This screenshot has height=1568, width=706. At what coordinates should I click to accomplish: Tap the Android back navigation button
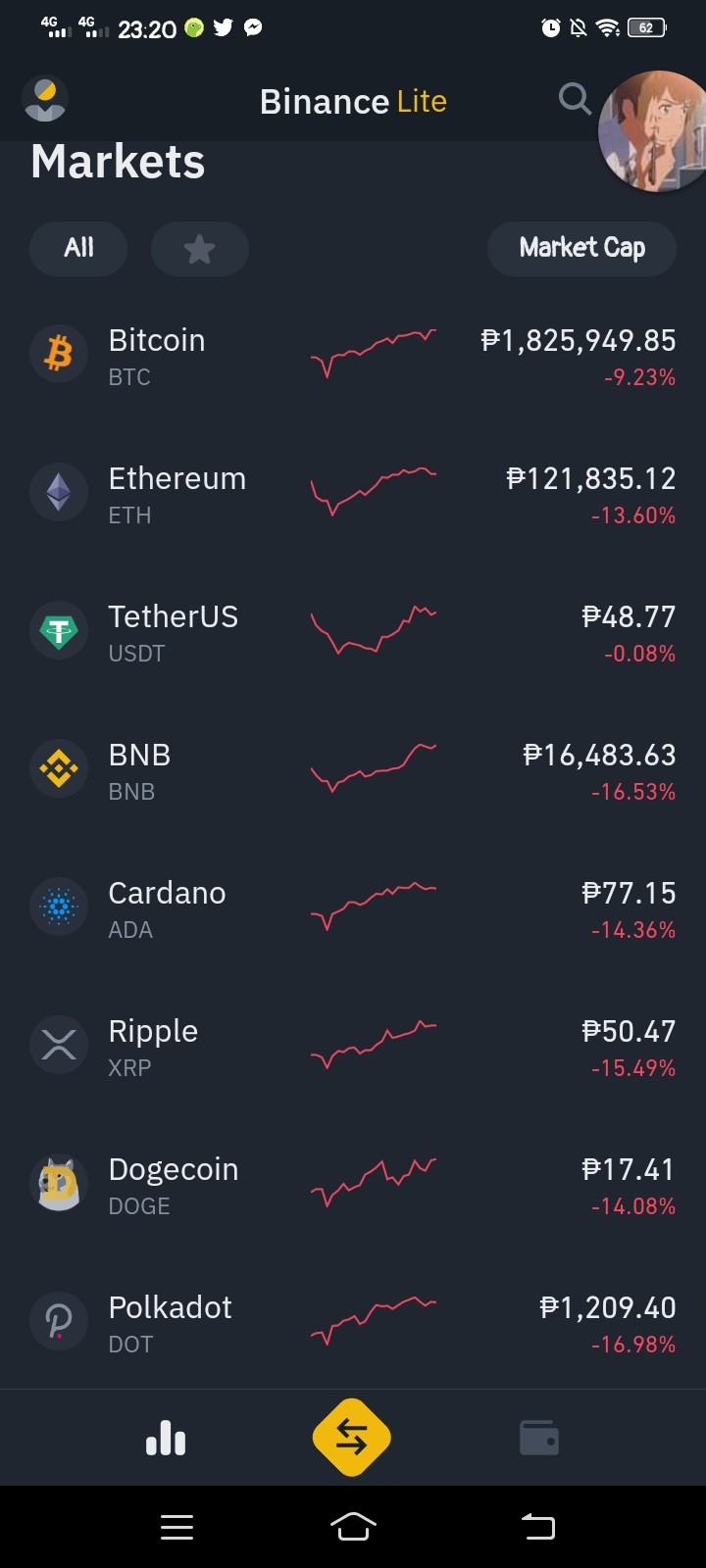537,1526
